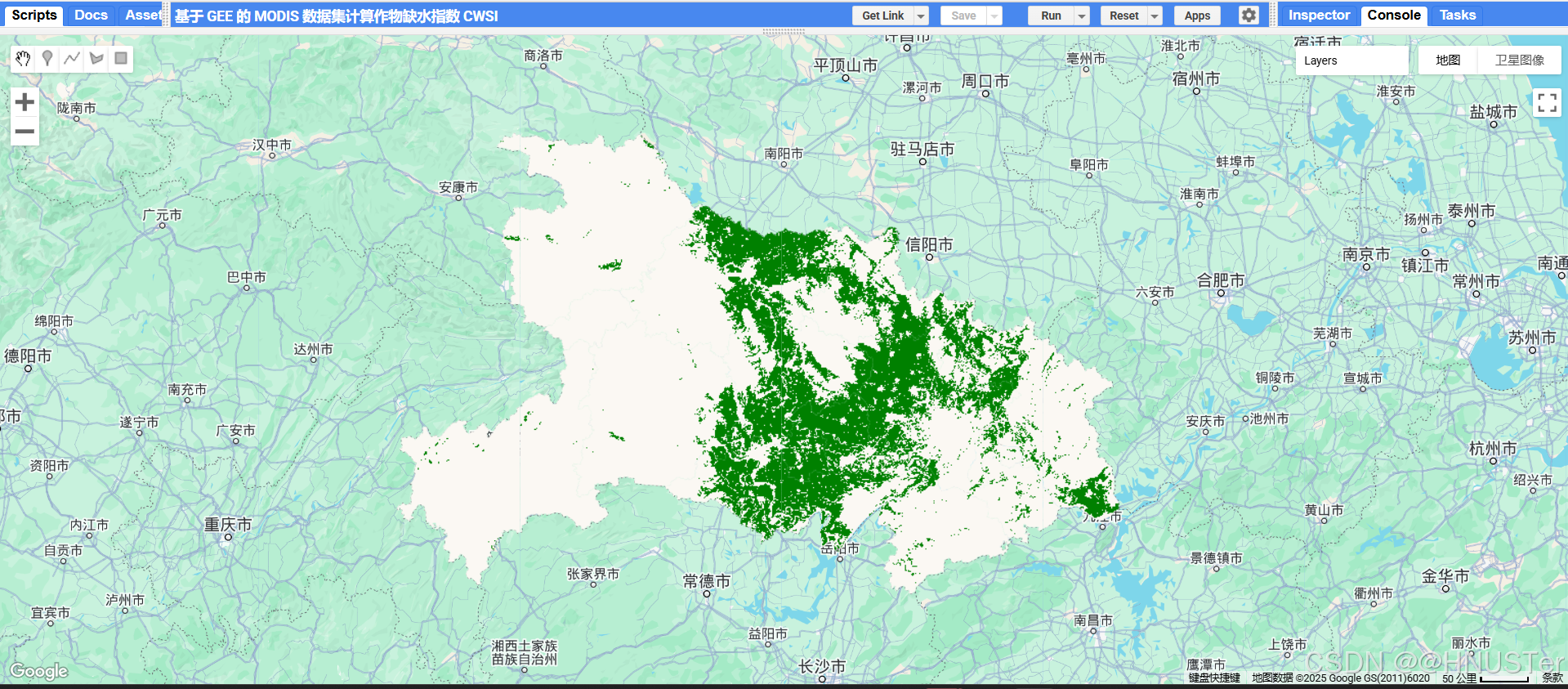Switch to 地图 map view

tap(1448, 60)
